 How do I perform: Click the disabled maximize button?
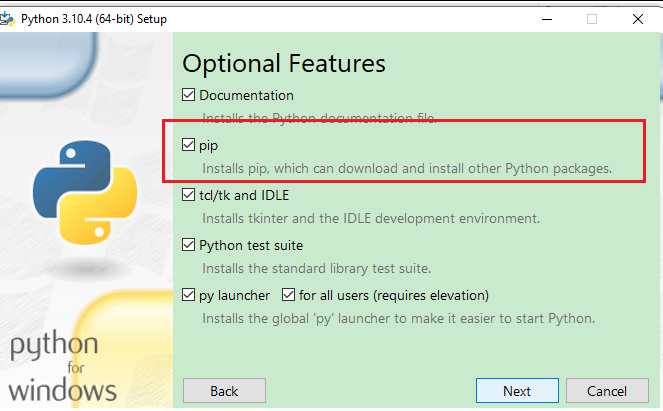(592, 19)
